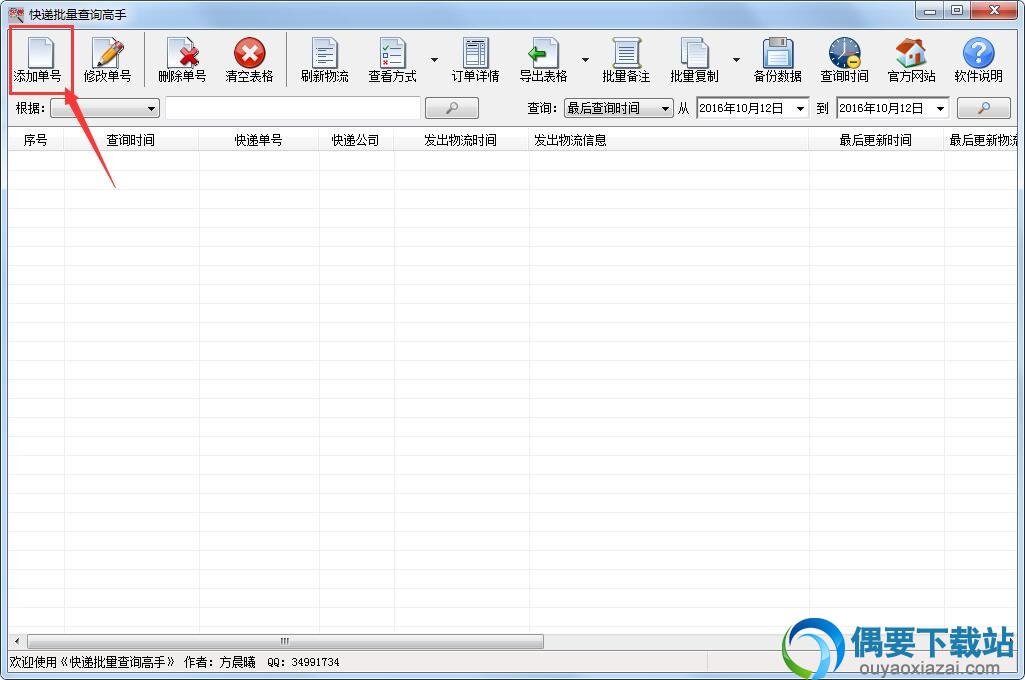Image resolution: width=1025 pixels, height=680 pixels.
Task: Sort by the 查询时间 column header
Action: [131, 140]
